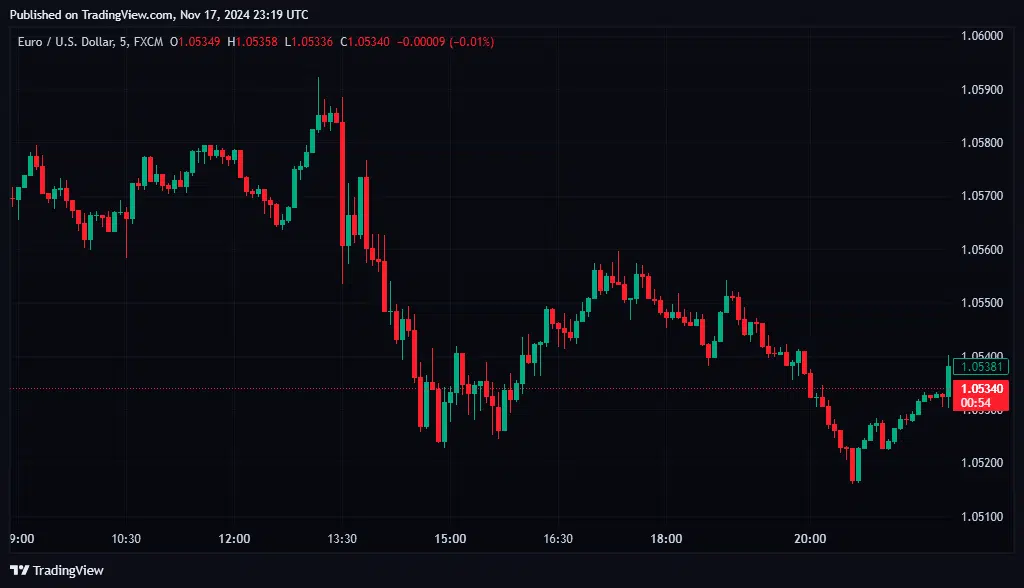The height and width of the screenshot is (588, 1024).
Task: Click the red current price label 1.05340
Action: click(981, 389)
